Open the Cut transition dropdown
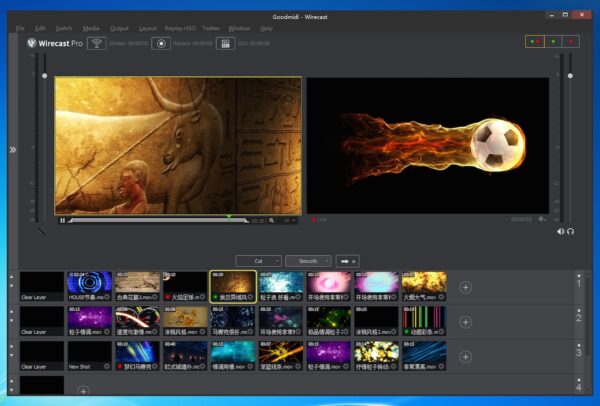This screenshot has width=600, height=406. [x=258, y=260]
